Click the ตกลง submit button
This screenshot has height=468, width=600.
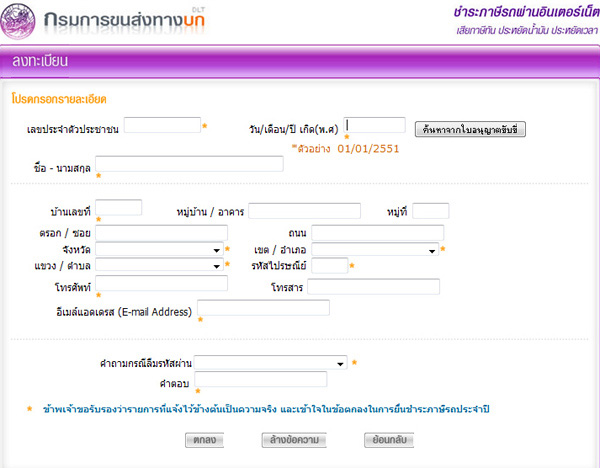click(x=204, y=440)
